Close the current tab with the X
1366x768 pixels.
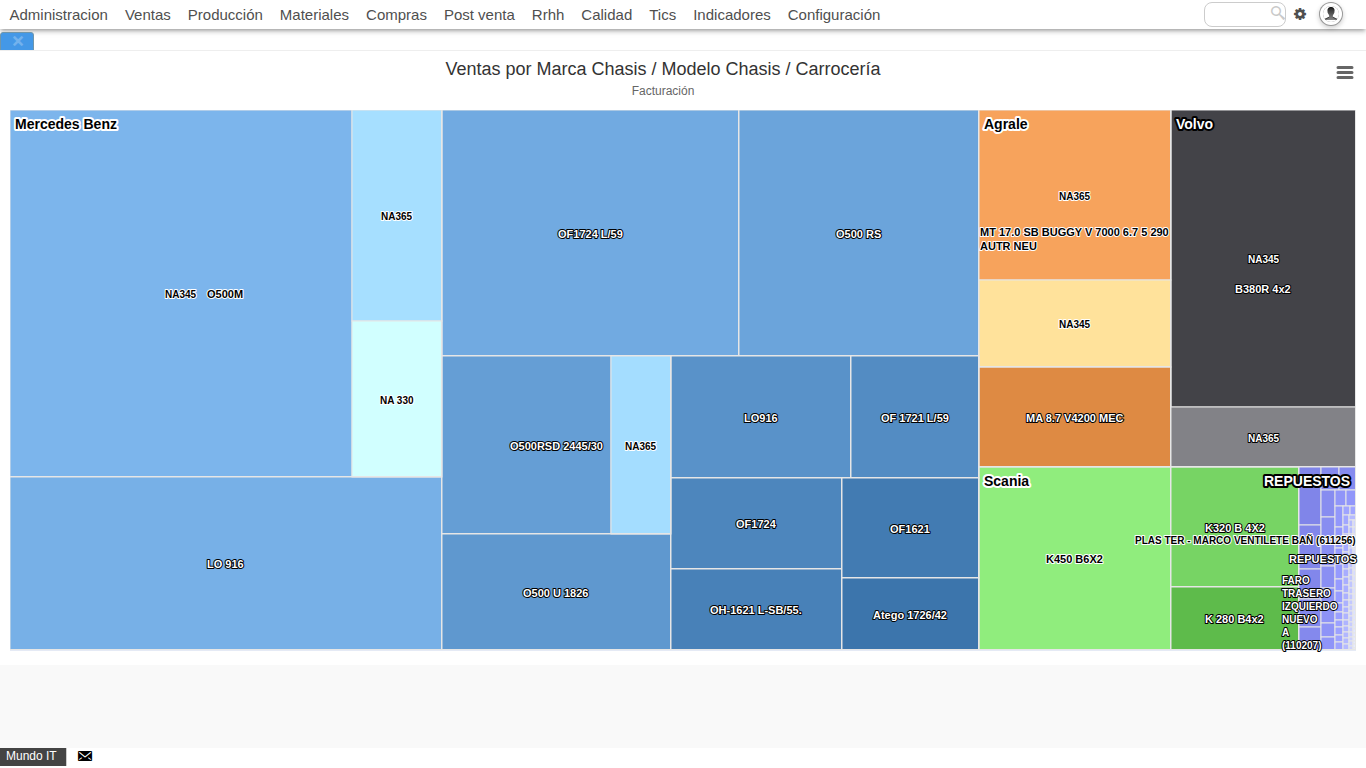click(x=17, y=41)
